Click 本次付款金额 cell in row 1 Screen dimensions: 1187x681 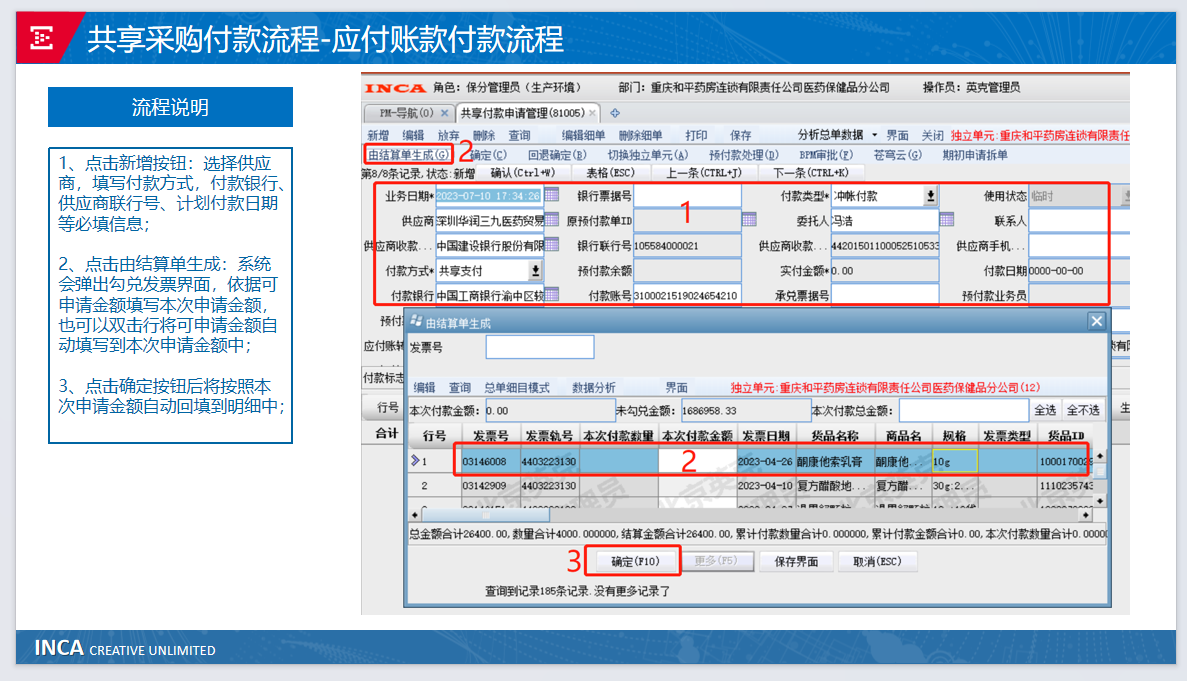697,461
